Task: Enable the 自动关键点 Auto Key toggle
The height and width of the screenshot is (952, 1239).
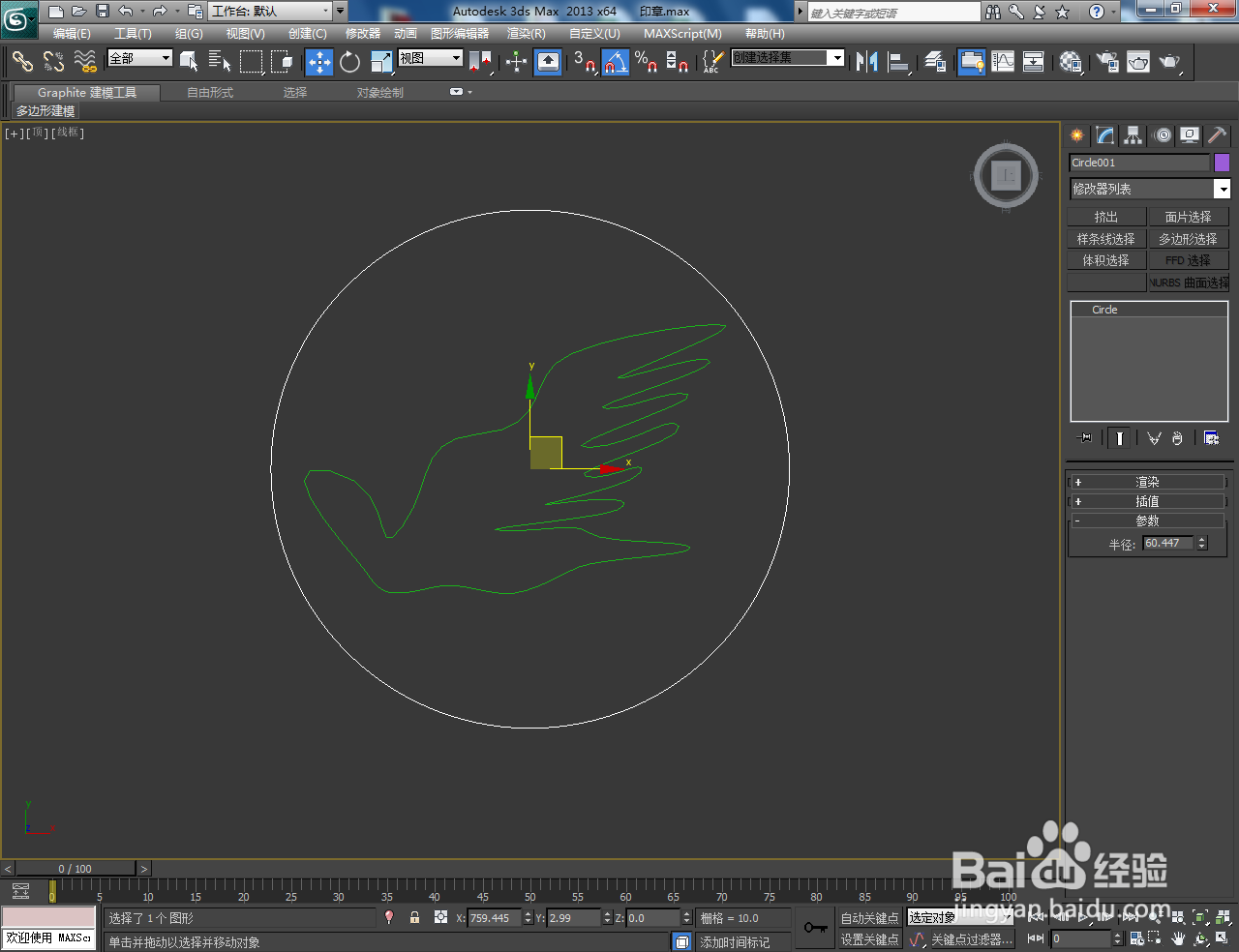Action: [x=868, y=917]
